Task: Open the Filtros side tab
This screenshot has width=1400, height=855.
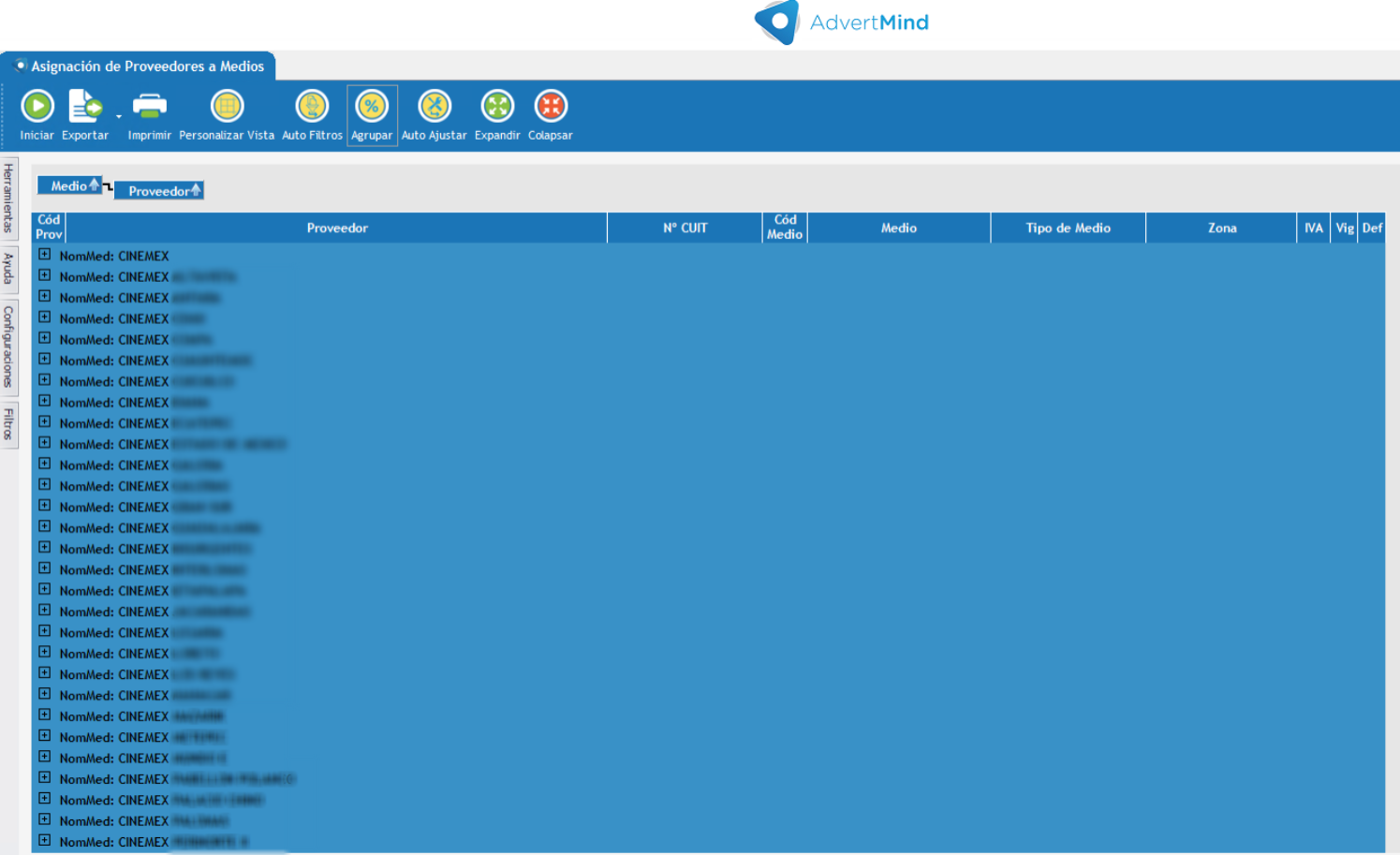Action: tap(8, 424)
